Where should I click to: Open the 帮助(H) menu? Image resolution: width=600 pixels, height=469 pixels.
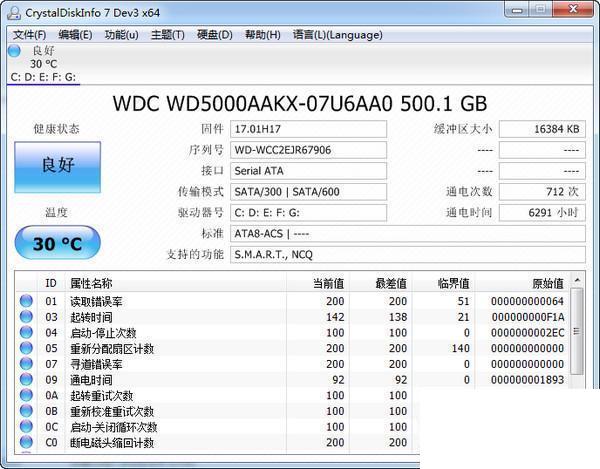pyautogui.click(x=263, y=35)
